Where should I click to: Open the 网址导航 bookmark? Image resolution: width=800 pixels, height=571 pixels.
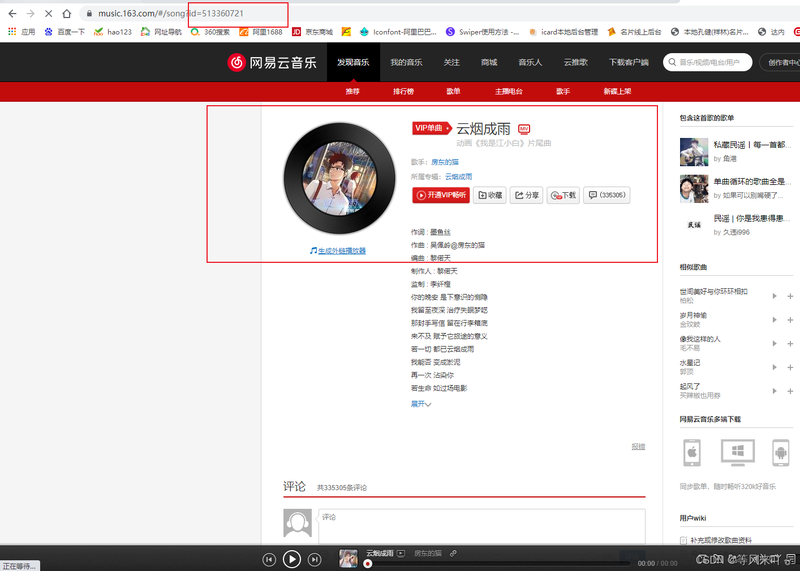[x=161, y=32]
